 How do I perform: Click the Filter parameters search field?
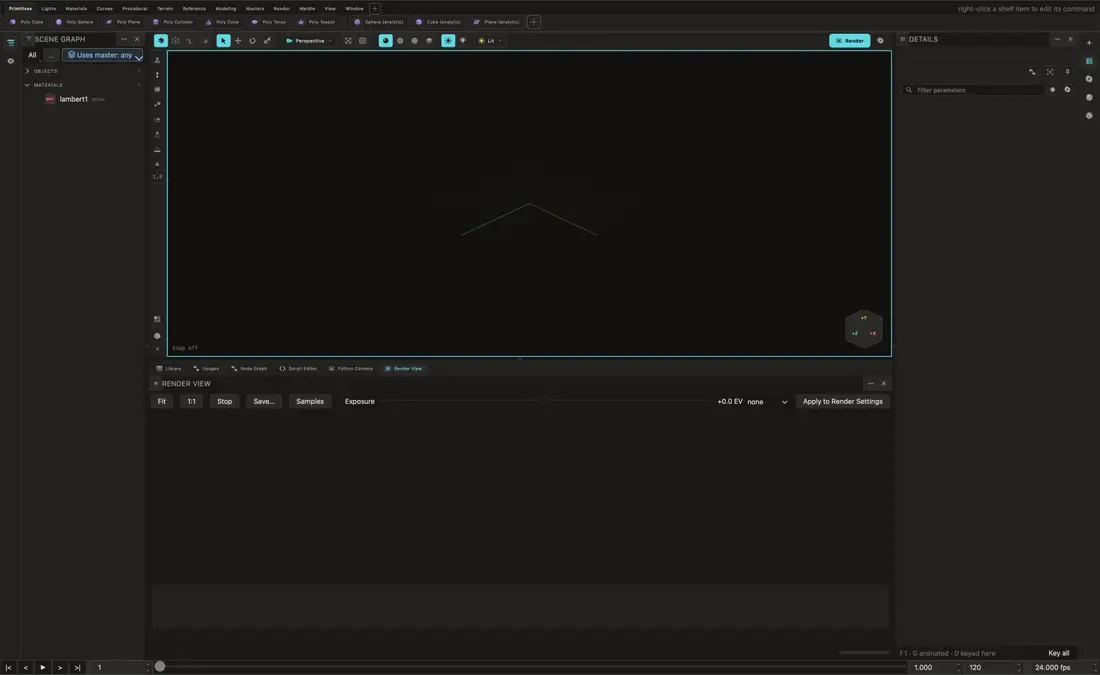[x=973, y=90]
